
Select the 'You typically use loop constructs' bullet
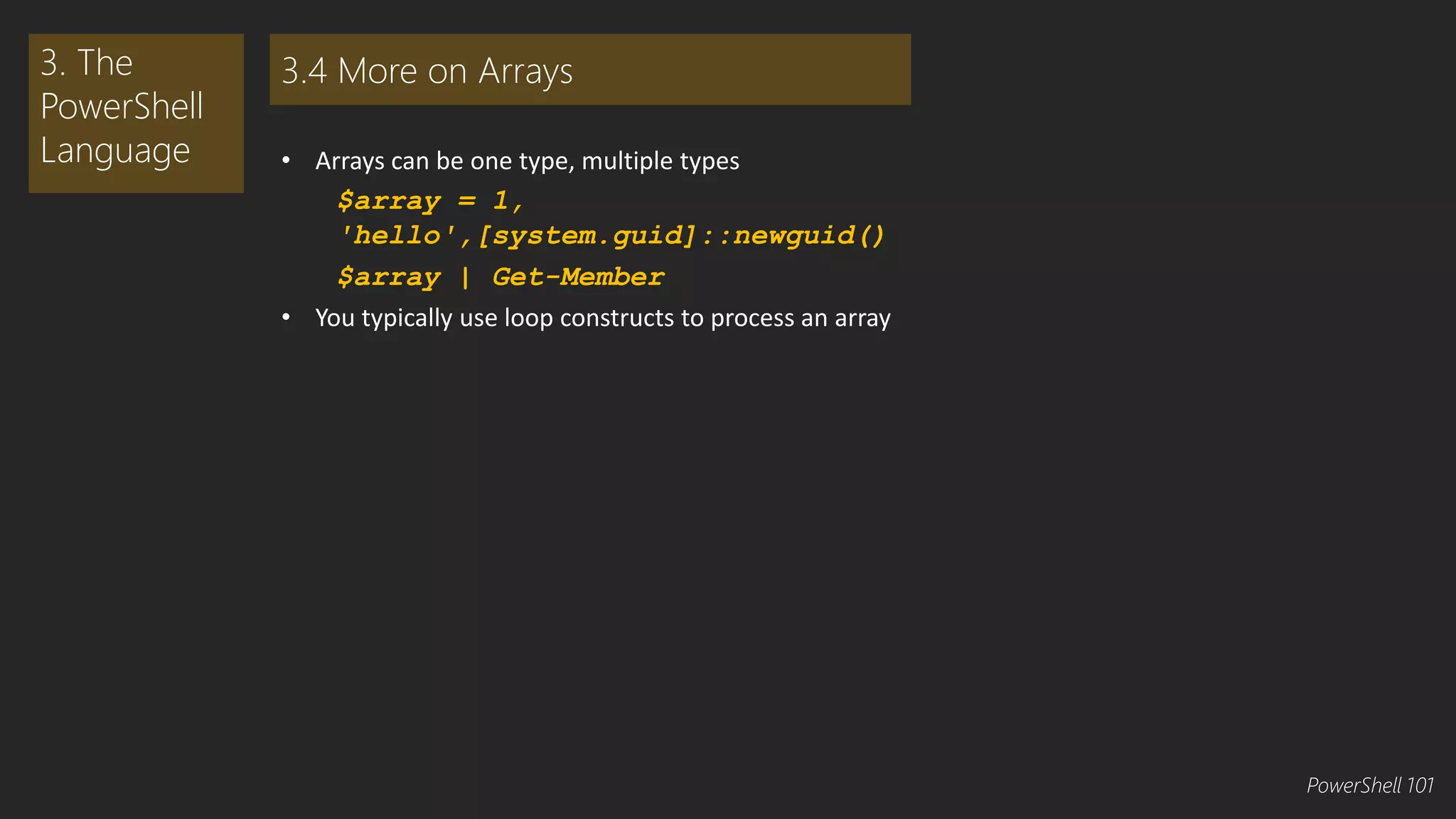[x=603, y=318]
